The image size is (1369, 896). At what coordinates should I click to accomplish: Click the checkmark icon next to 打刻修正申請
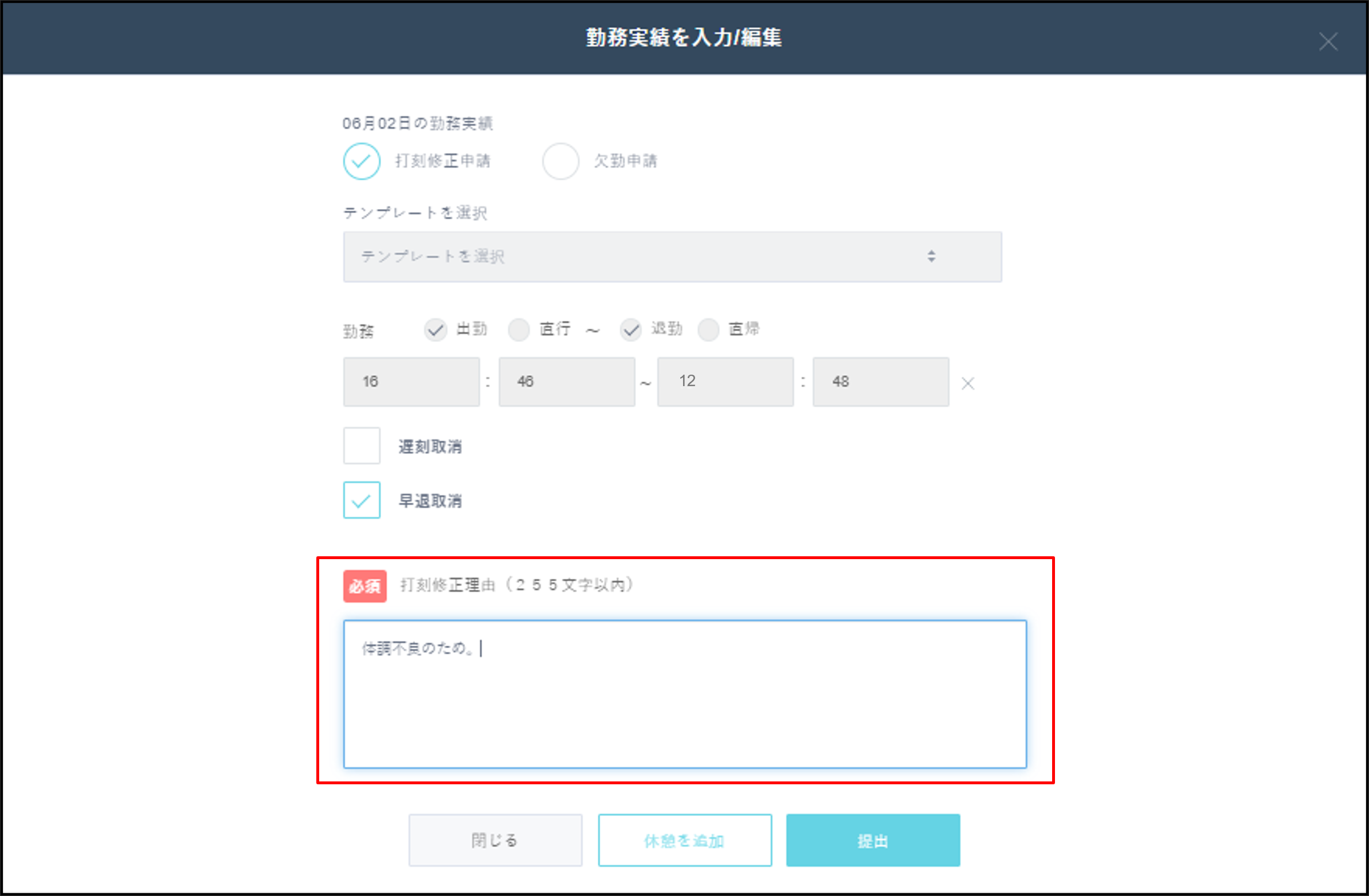(361, 162)
